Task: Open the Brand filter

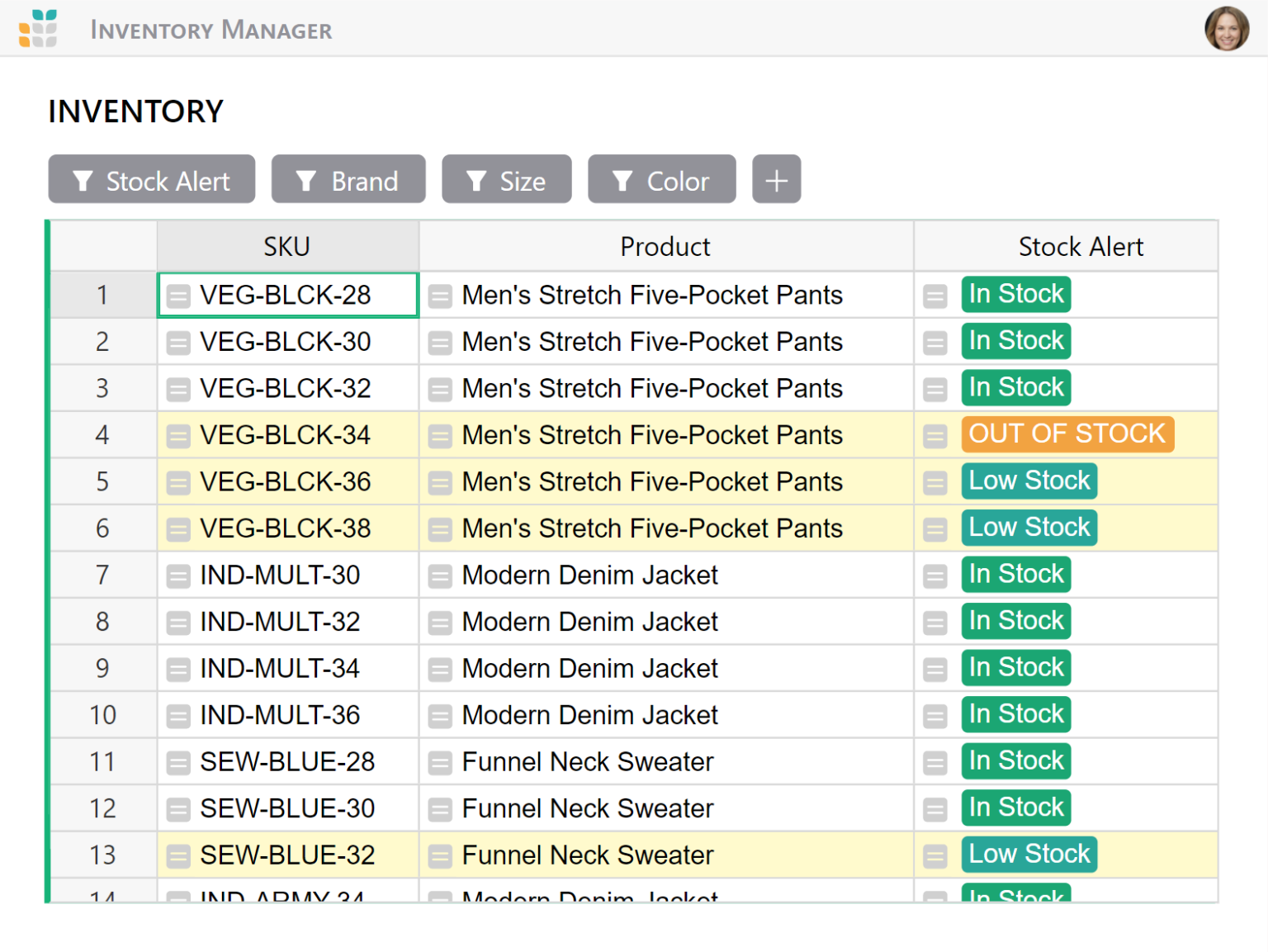Action: point(348,179)
